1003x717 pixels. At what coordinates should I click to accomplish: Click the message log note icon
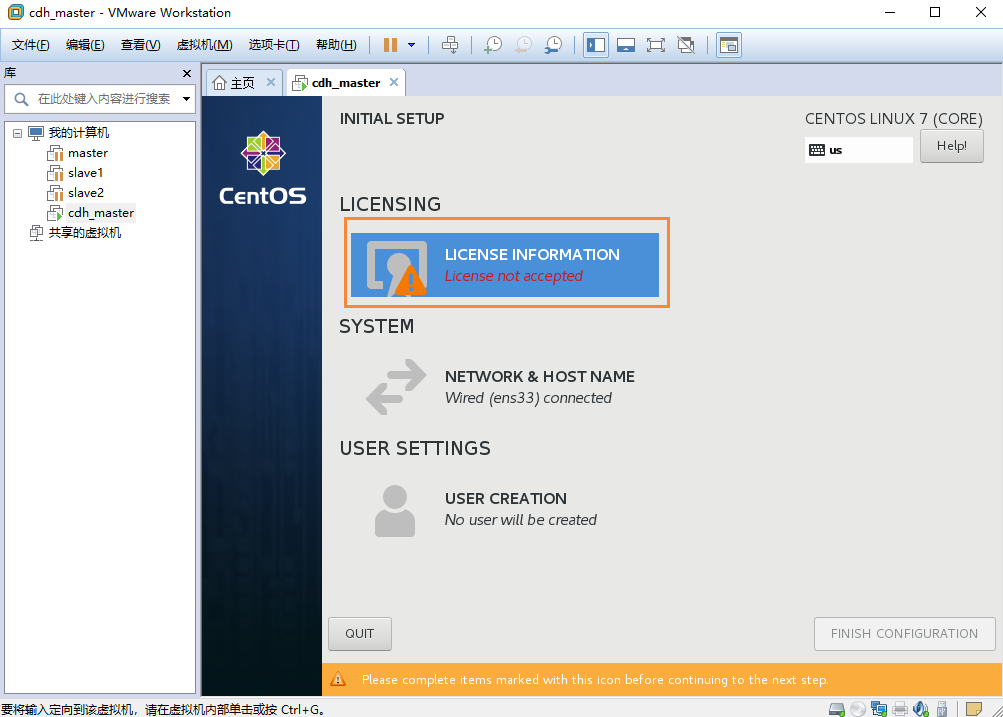point(974,709)
